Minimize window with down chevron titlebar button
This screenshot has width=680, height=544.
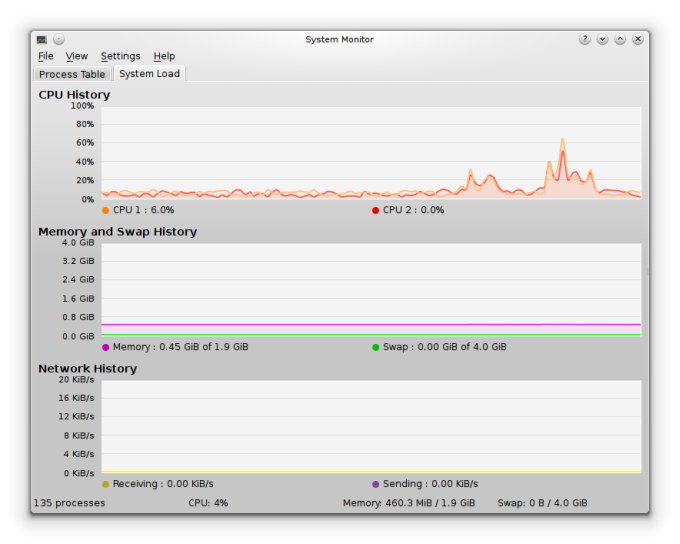coord(602,39)
